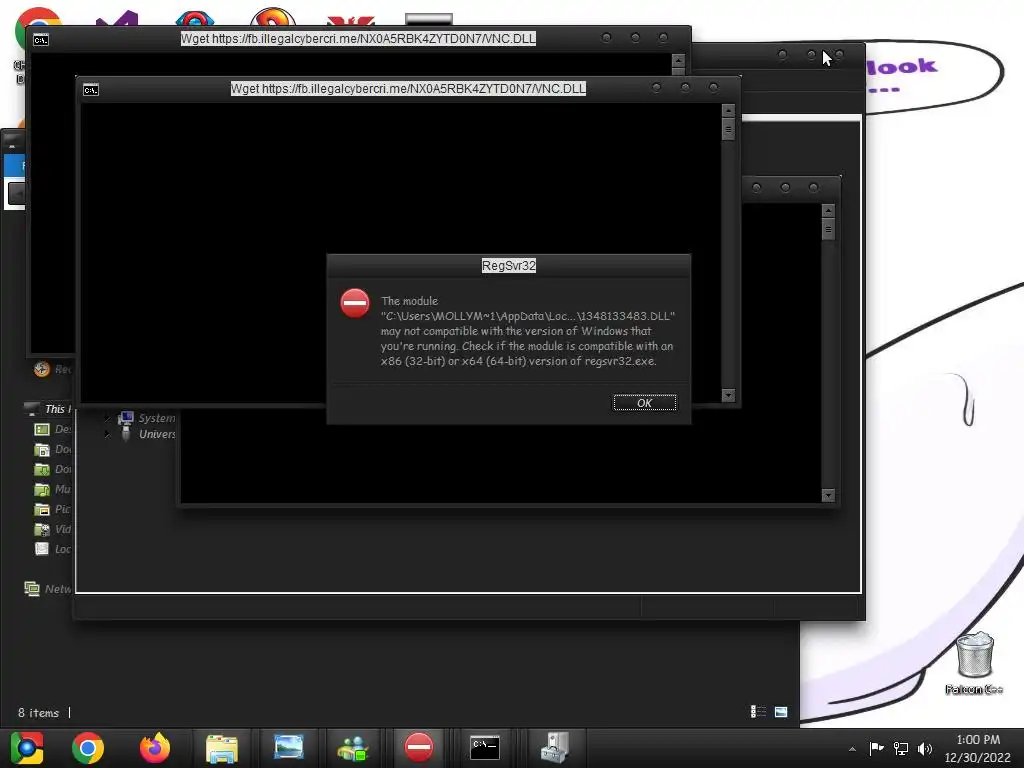Click scroll-down arrow in the front Wget window
This screenshot has width=1024, height=768.
pos(728,395)
